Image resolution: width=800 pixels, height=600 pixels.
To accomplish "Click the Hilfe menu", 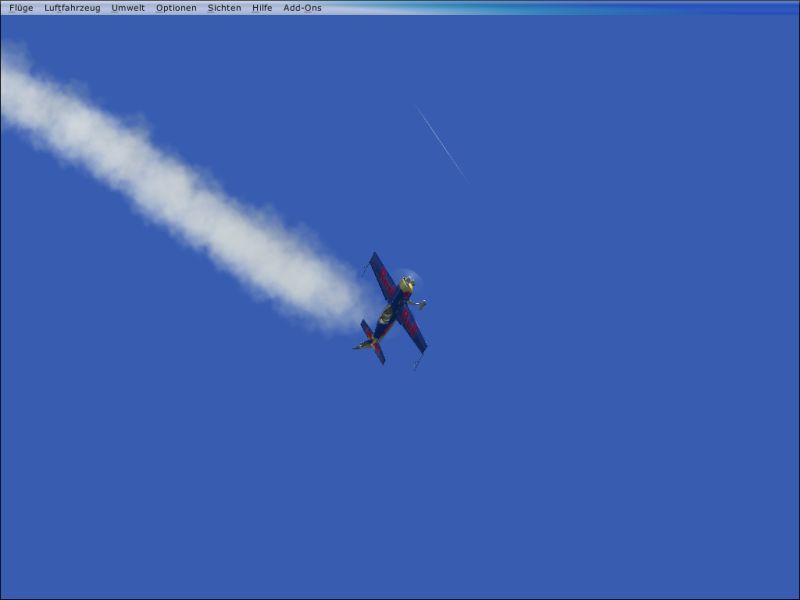I will click(262, 8).
